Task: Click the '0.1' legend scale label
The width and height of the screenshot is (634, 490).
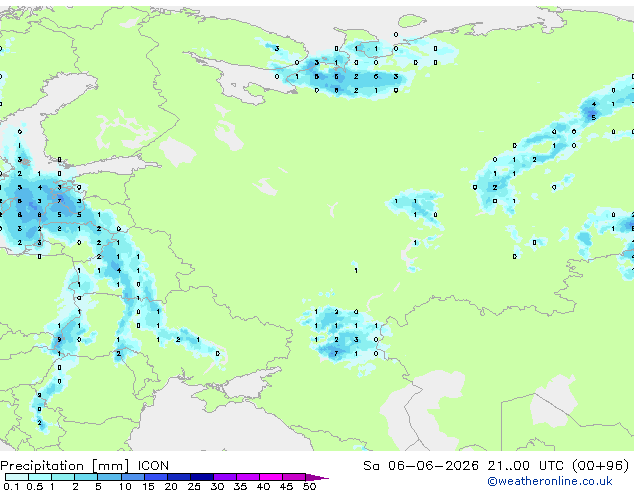Action: click(11, 486)
